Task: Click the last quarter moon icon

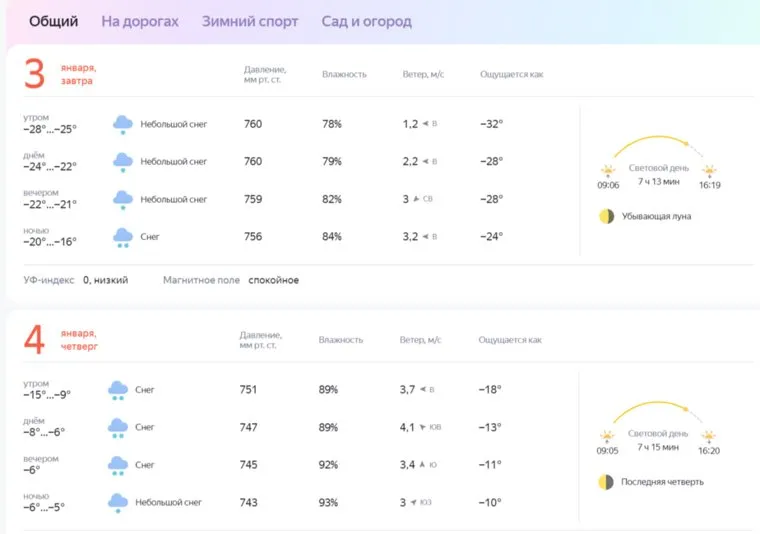Action: [605, 482]
